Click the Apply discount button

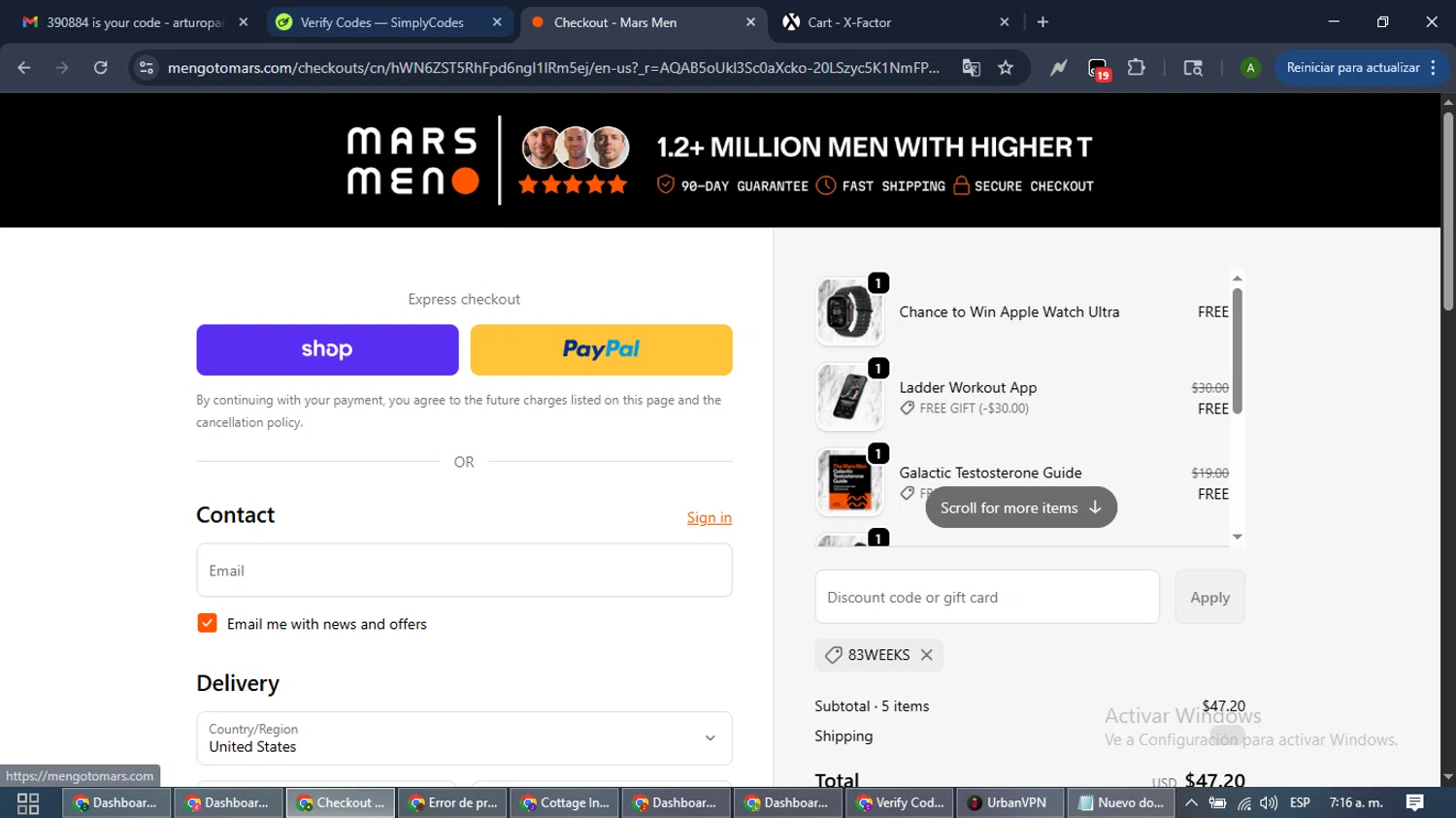1209,598
